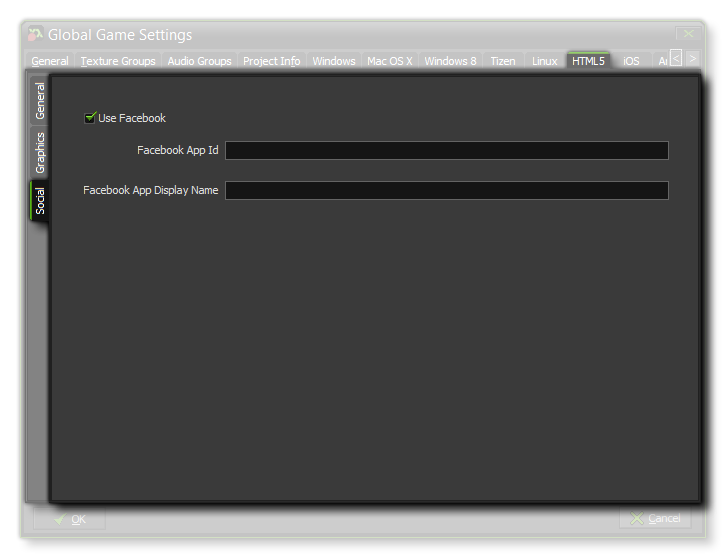Switch to the Windows 8 tab
Viewport: 726px width, 558px height.
pyautogui.click(x=450, y=61)
